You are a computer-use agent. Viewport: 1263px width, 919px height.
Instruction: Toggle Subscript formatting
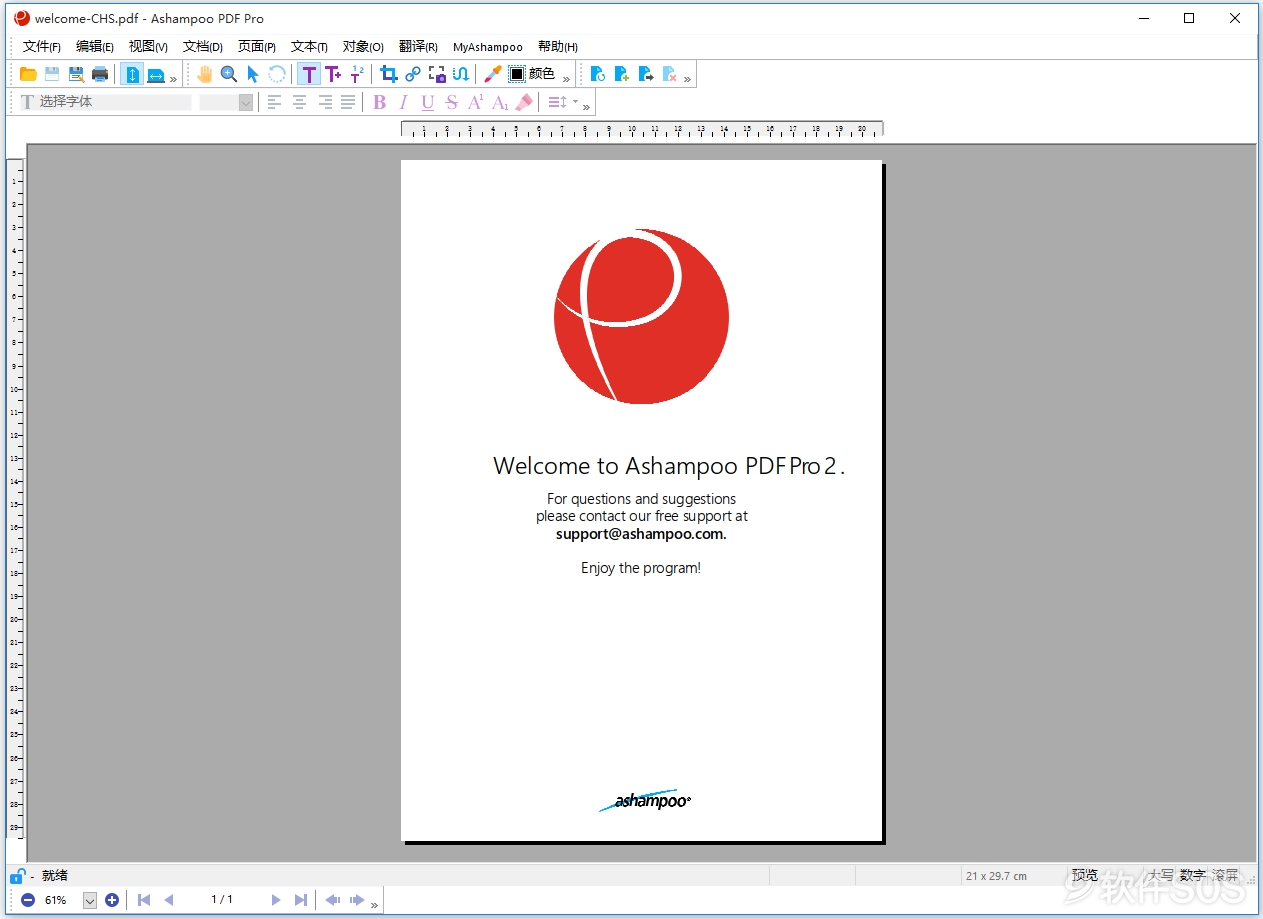tap(499, 102)
